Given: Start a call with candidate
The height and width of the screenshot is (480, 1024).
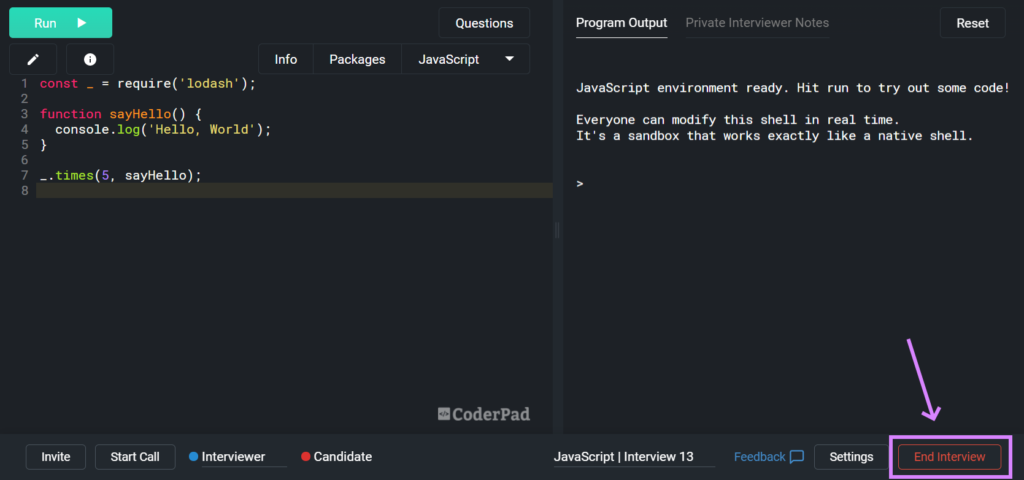Looking at the screenshot, I should (x=135, y=457).
